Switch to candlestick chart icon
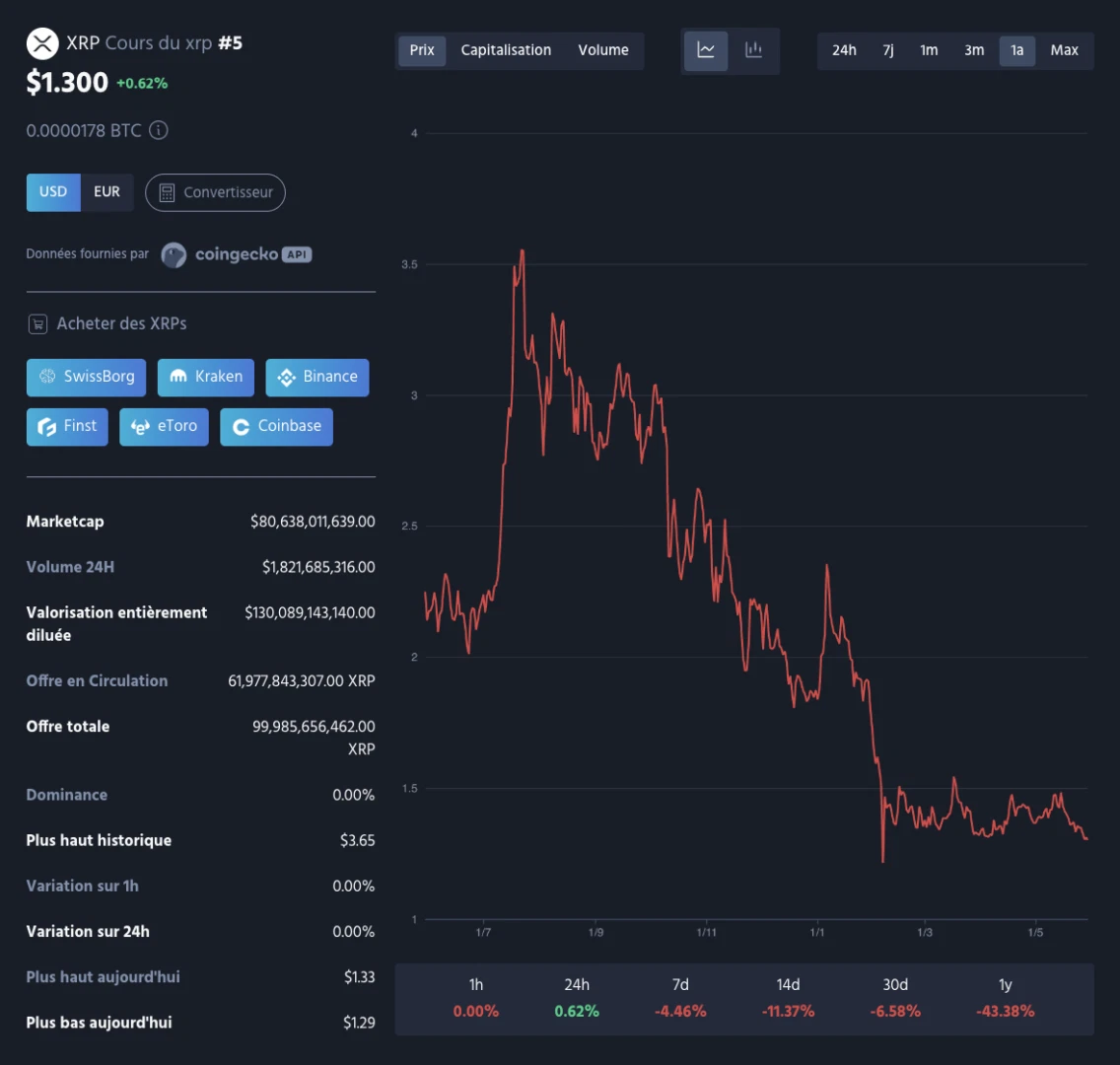Image resolution: width=1120 pixels, height=1065 pixels. click(753, 50)
